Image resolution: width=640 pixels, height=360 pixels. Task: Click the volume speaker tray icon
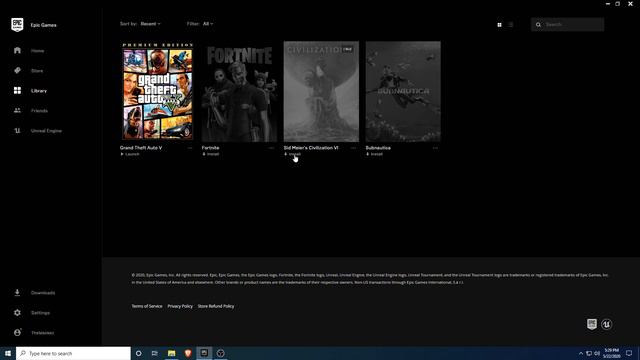[597, 353]
